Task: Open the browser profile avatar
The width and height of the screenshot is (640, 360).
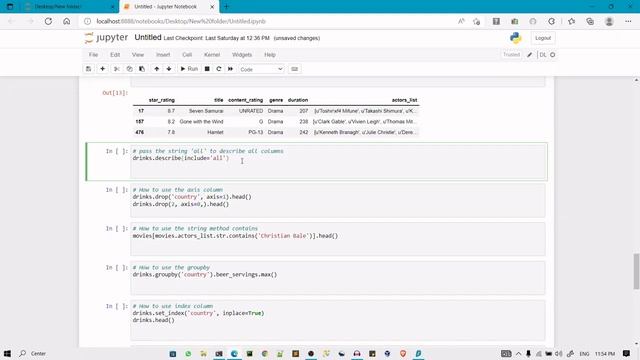Action: (609, 21)
